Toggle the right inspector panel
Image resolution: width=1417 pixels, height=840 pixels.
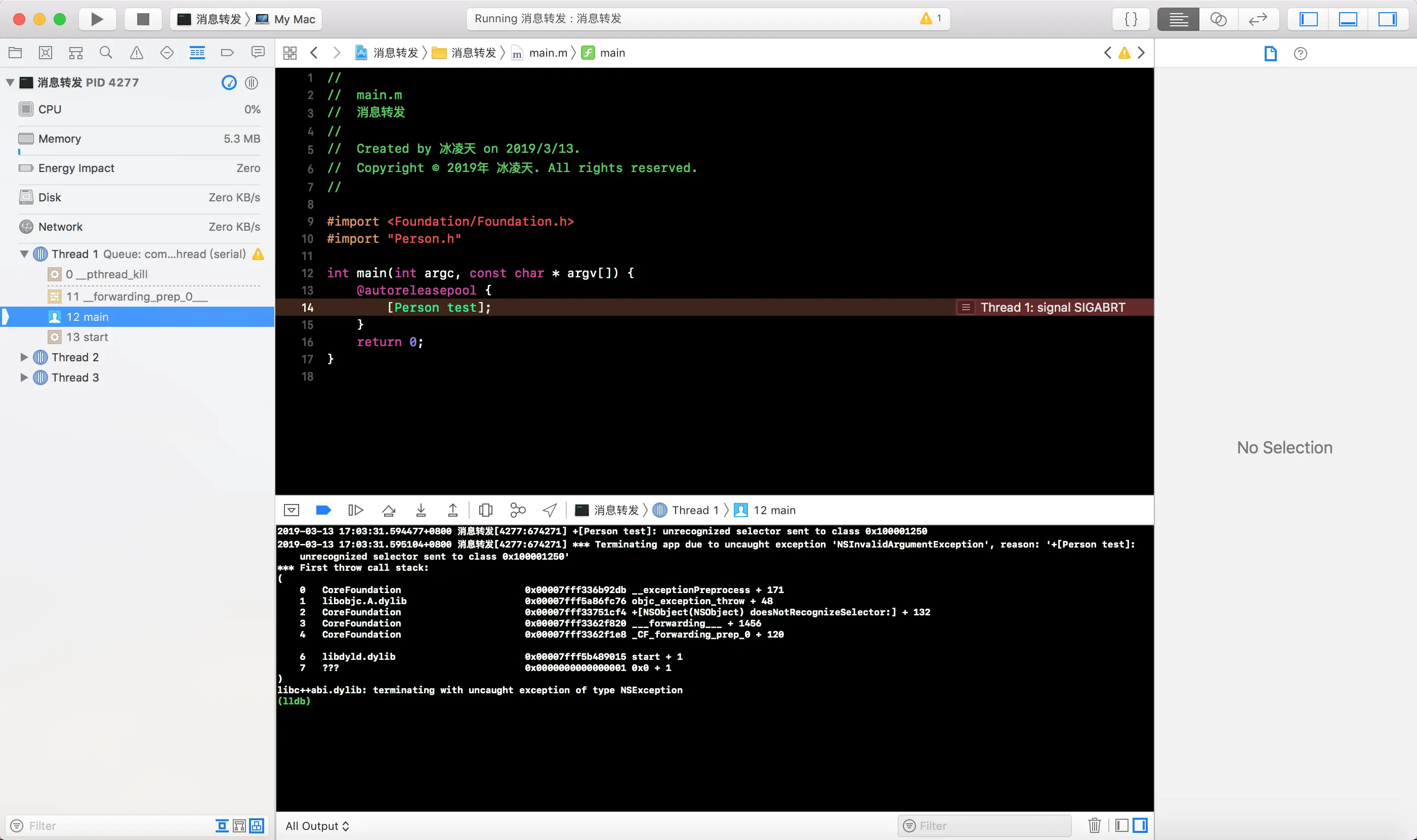click(1387, 19)
